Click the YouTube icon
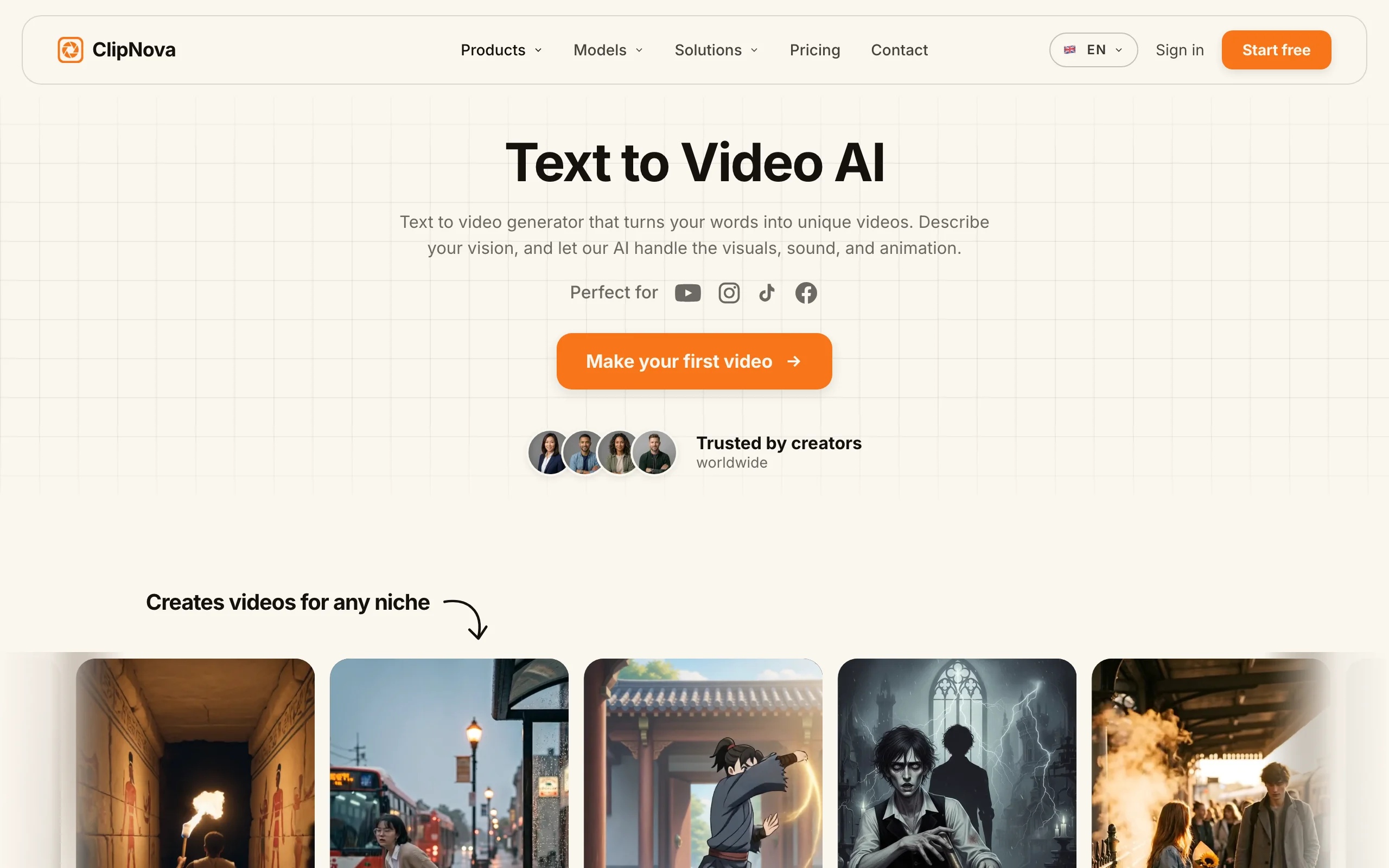Image resolution: width=1389 pixels, height=868 pixels. click(x=687, y=293)
